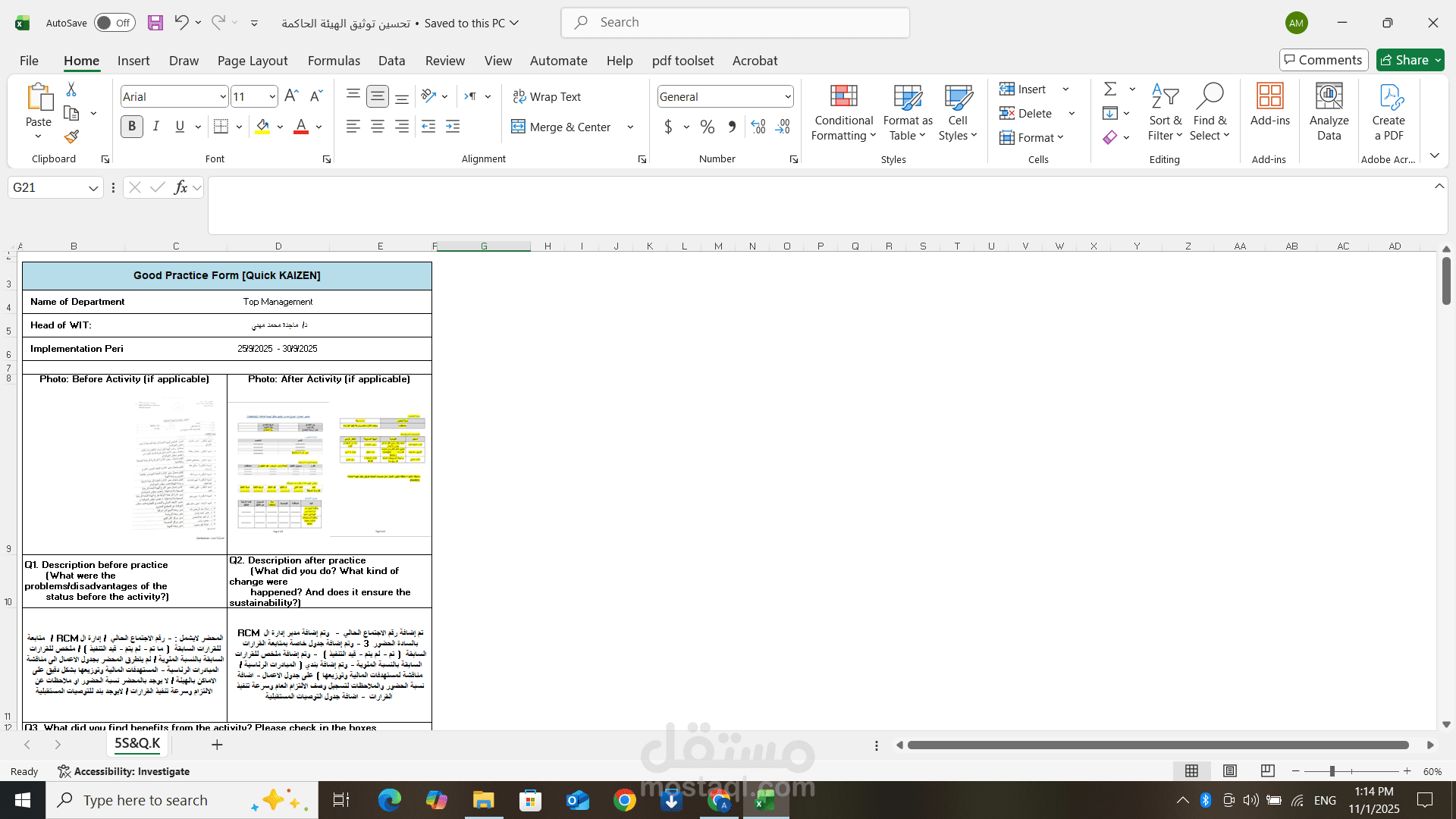Toggle Wrap Text

pyautogui.click(x=547, y=96)
